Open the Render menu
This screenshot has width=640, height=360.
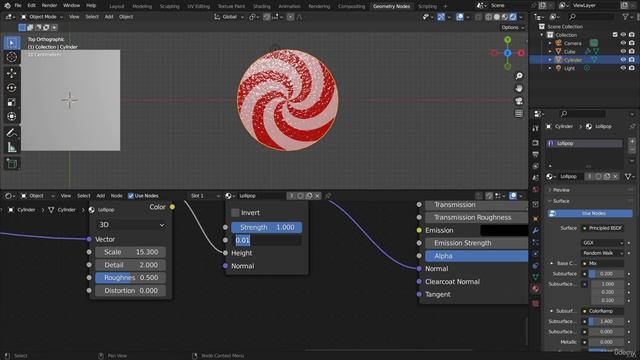coord(49,6)
